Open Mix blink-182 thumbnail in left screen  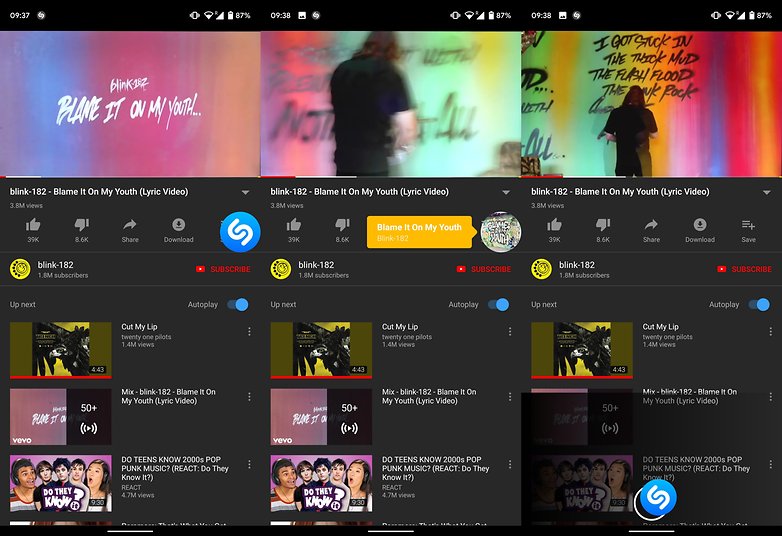60,417
